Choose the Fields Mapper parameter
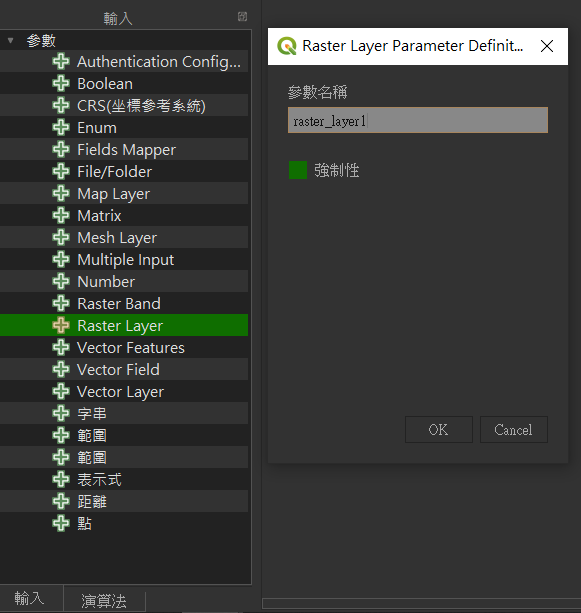The image size is (581, 613). [124, 149]
